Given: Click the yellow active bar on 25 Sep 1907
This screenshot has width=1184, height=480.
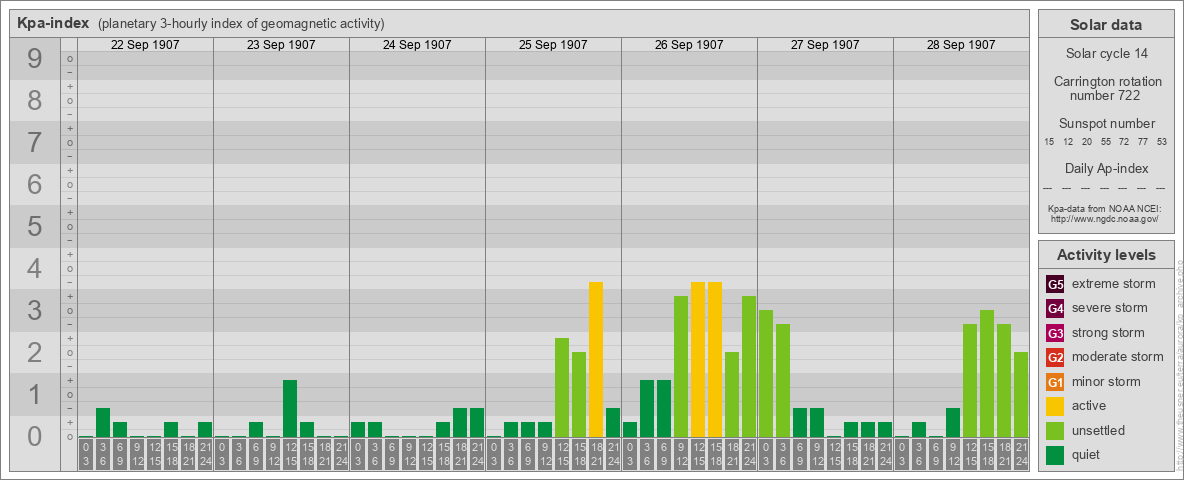Looking at the screenshot, I should click(596, 359).
